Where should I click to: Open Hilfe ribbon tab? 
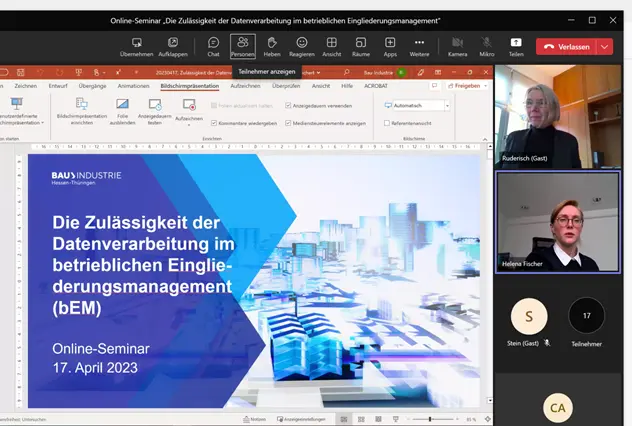coord(347,86)
